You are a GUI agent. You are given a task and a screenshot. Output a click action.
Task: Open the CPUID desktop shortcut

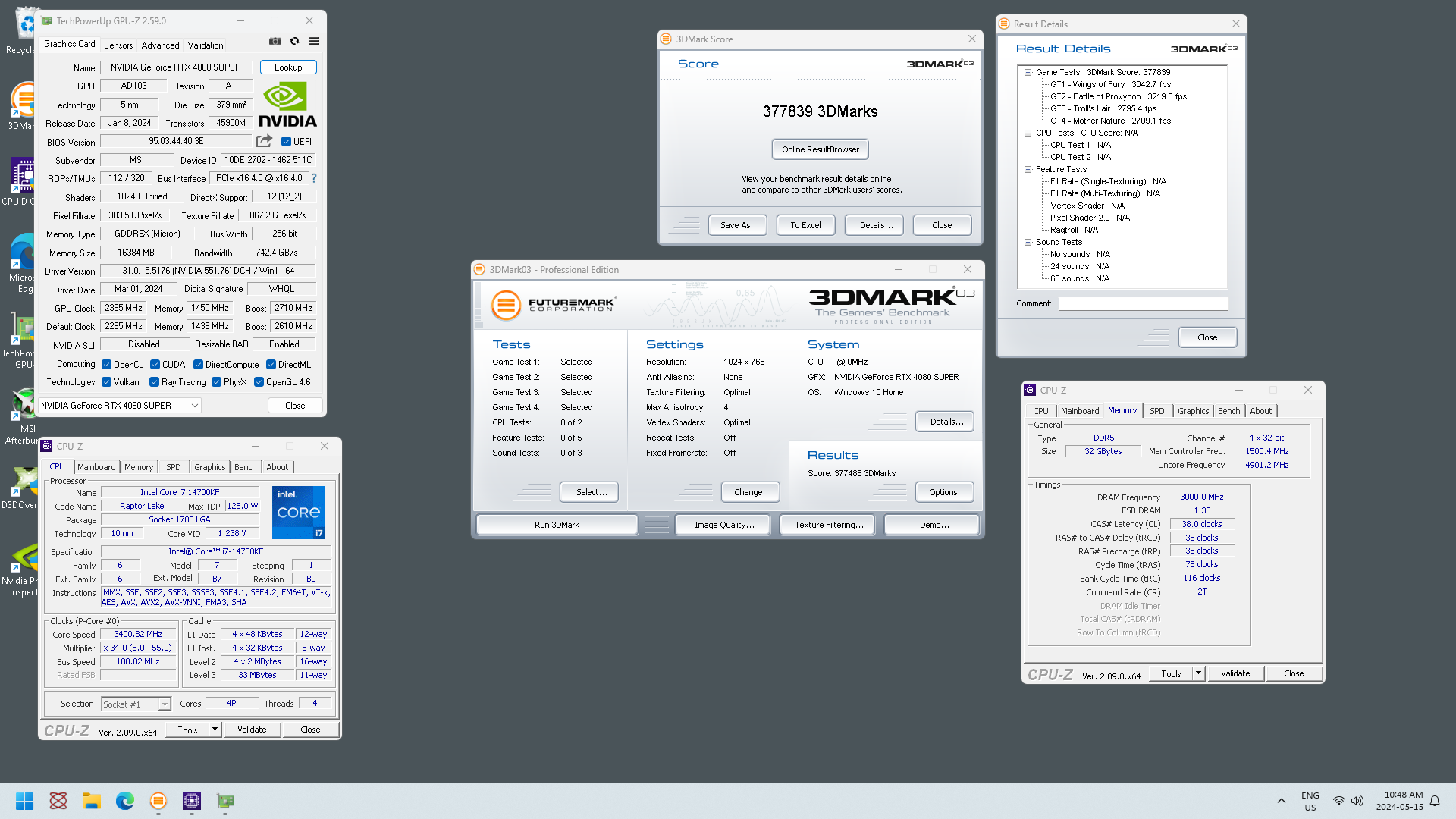coord(21,182)
